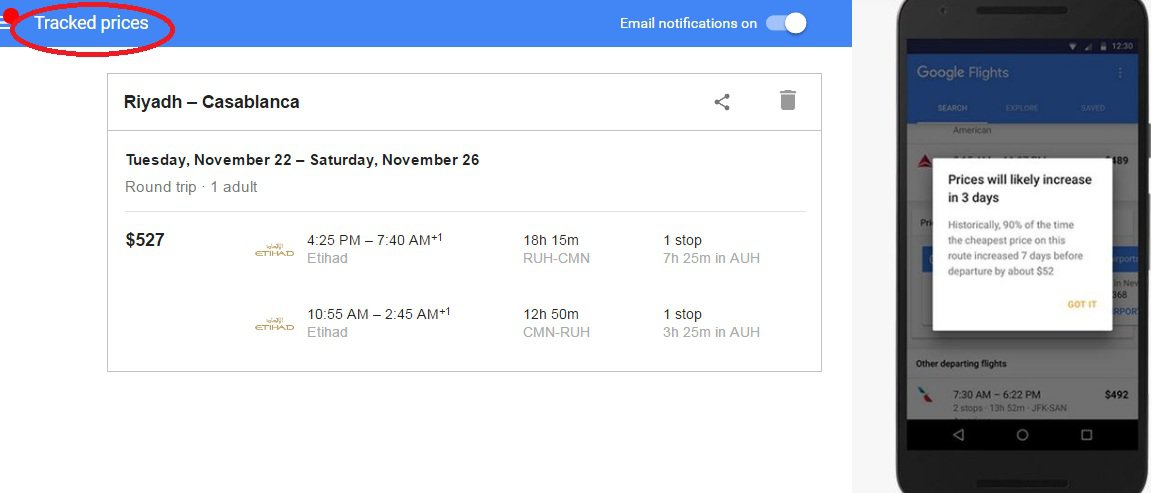Switch to the Search tab on phone
This screenshot has height=493, width=1162.
pos(952,108)
